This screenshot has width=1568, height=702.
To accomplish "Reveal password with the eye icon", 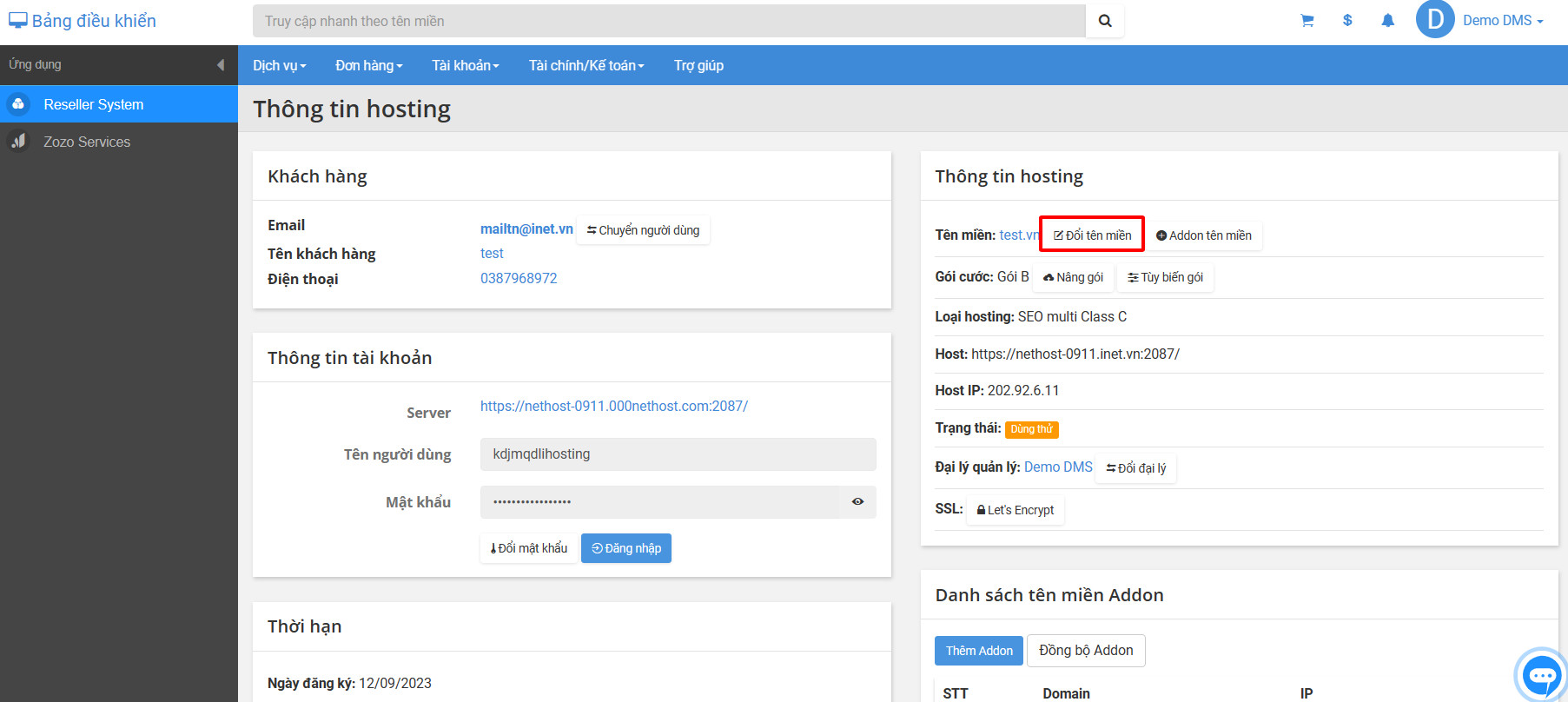I will [857, 501].
